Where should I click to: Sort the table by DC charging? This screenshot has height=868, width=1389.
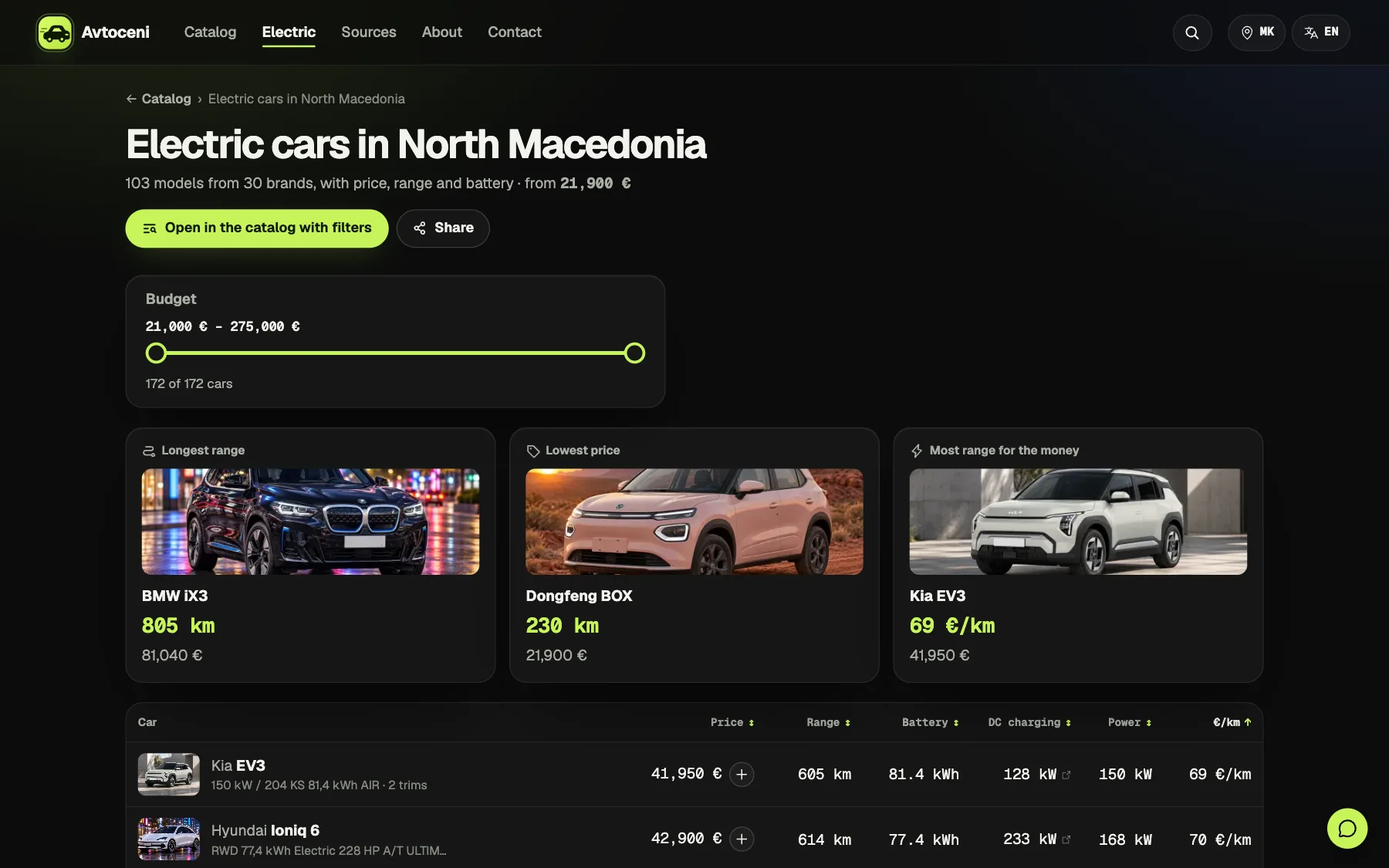1029,722
